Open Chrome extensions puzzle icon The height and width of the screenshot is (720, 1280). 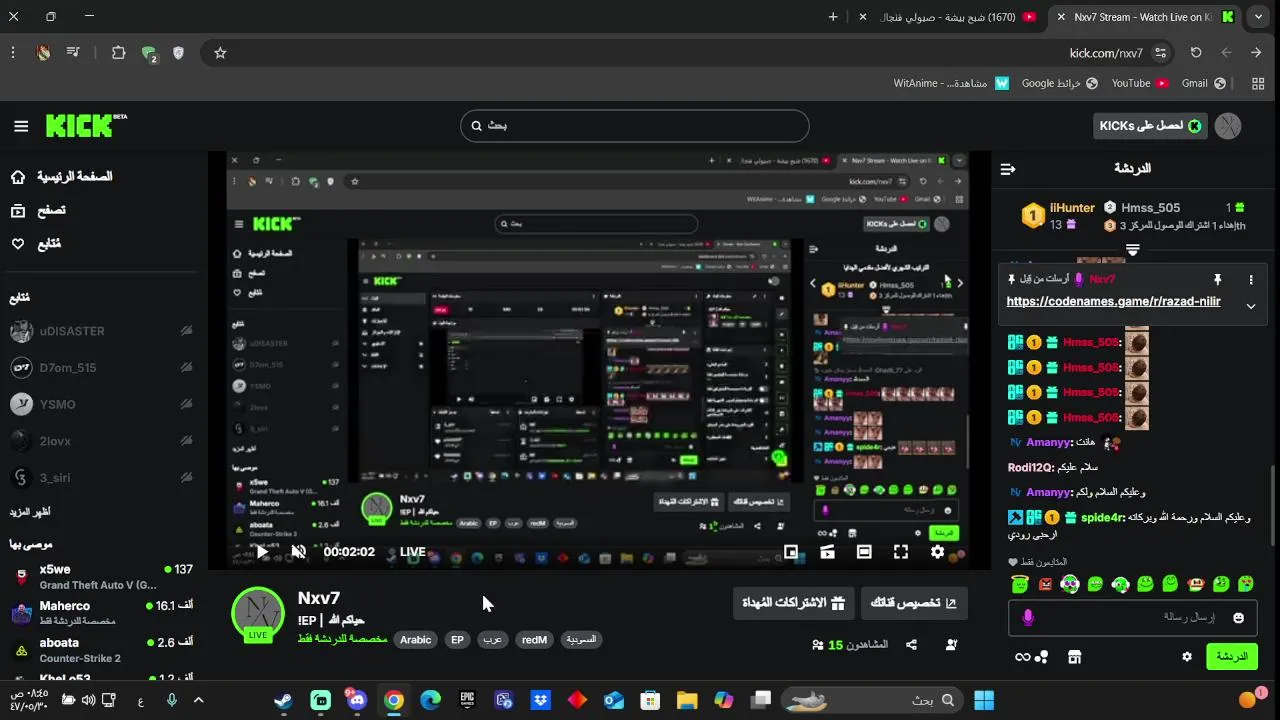click(118, 53)
